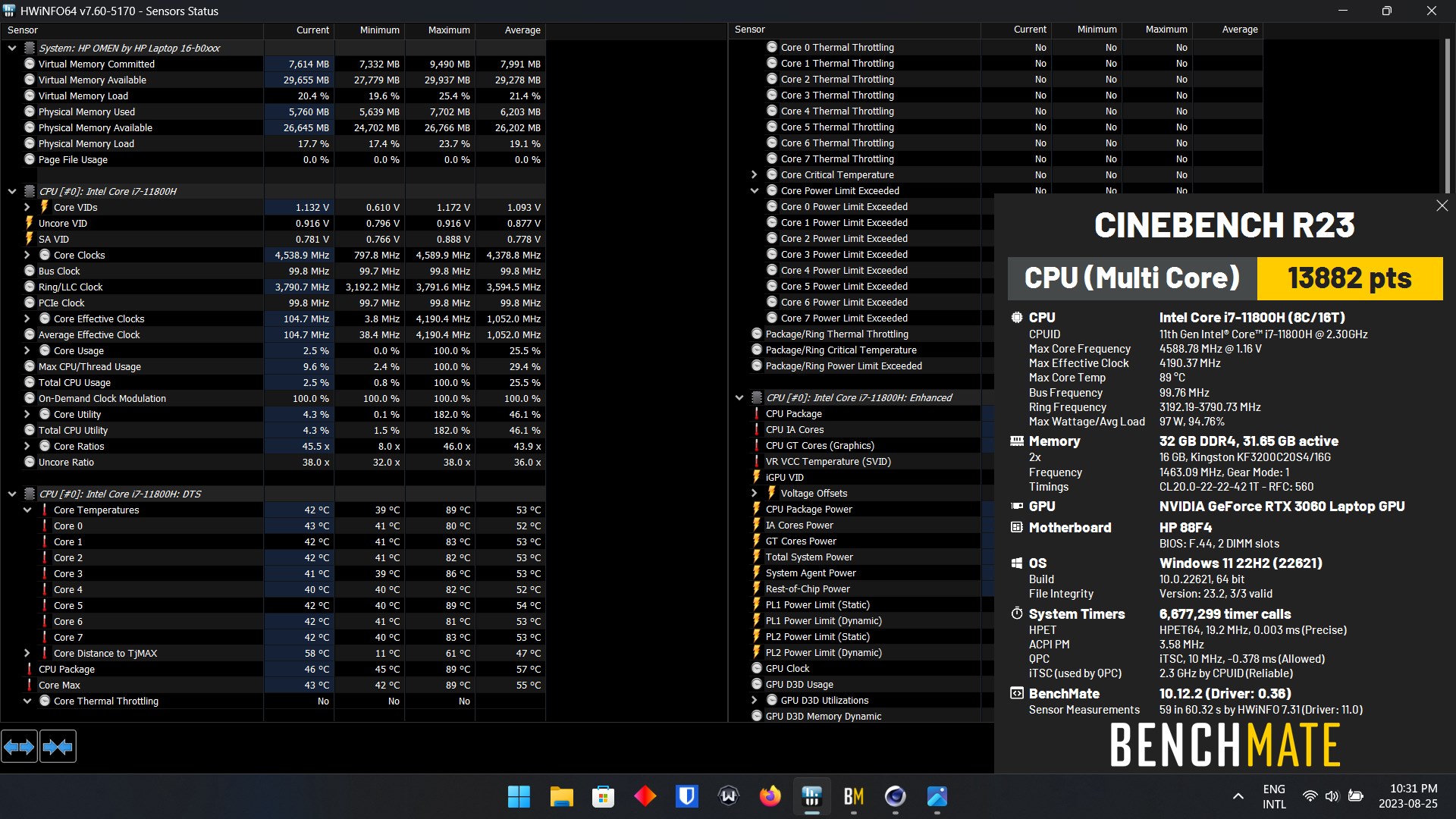Viewport: 1456px width, 819px height.
Task: Collapse CPU [#0] Intel Core i7-11800H group
Action: tap(12, 191)
